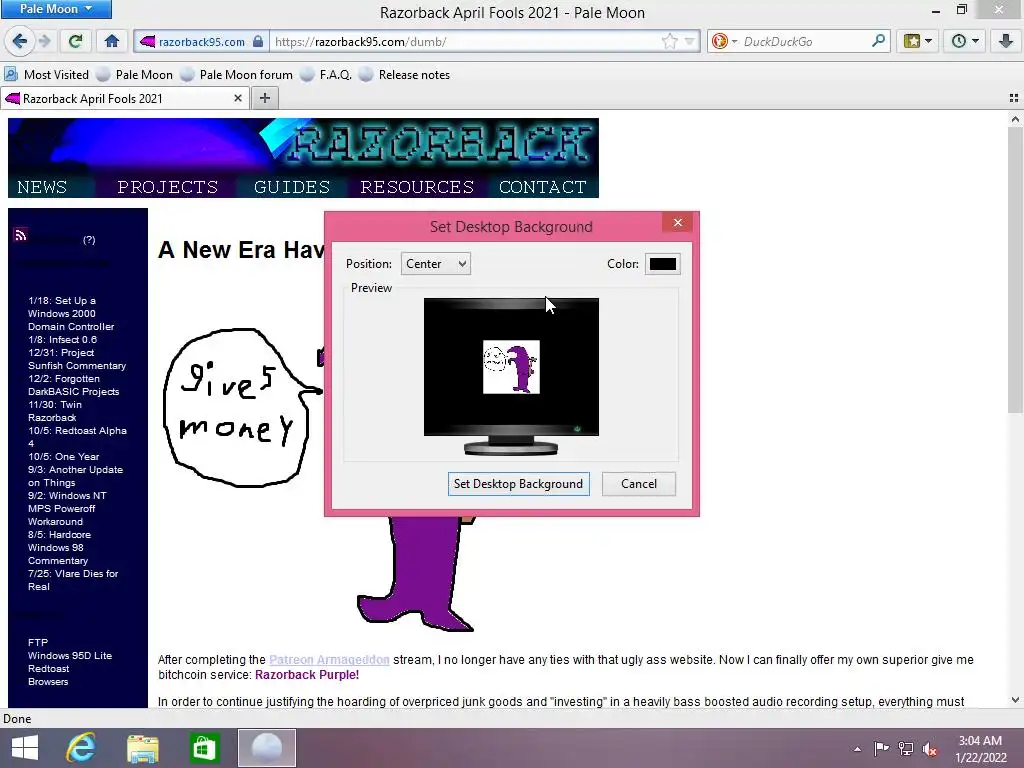Open 12/31: Project Sunfish Commentary link
The image size is (1024, 768).
coord(76,359)
